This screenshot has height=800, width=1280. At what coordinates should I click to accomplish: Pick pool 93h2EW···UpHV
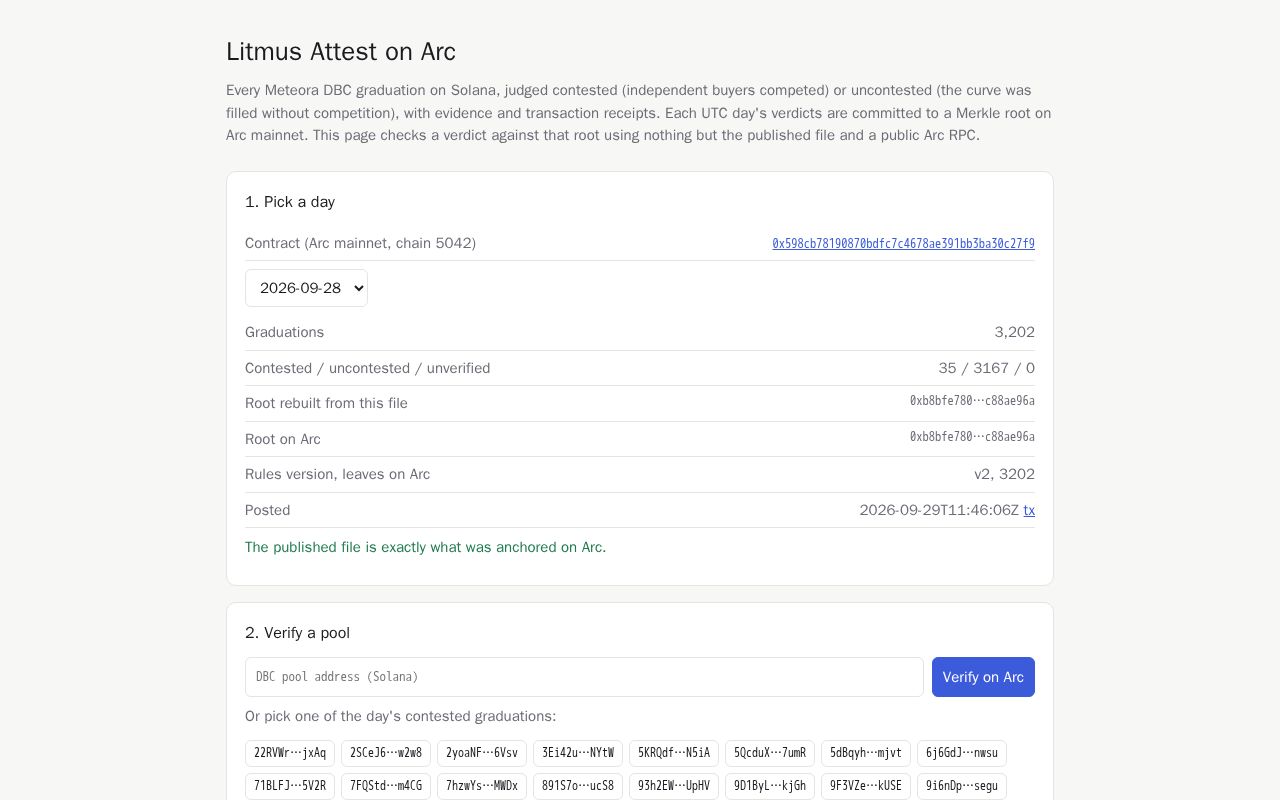tap(674, 786)
